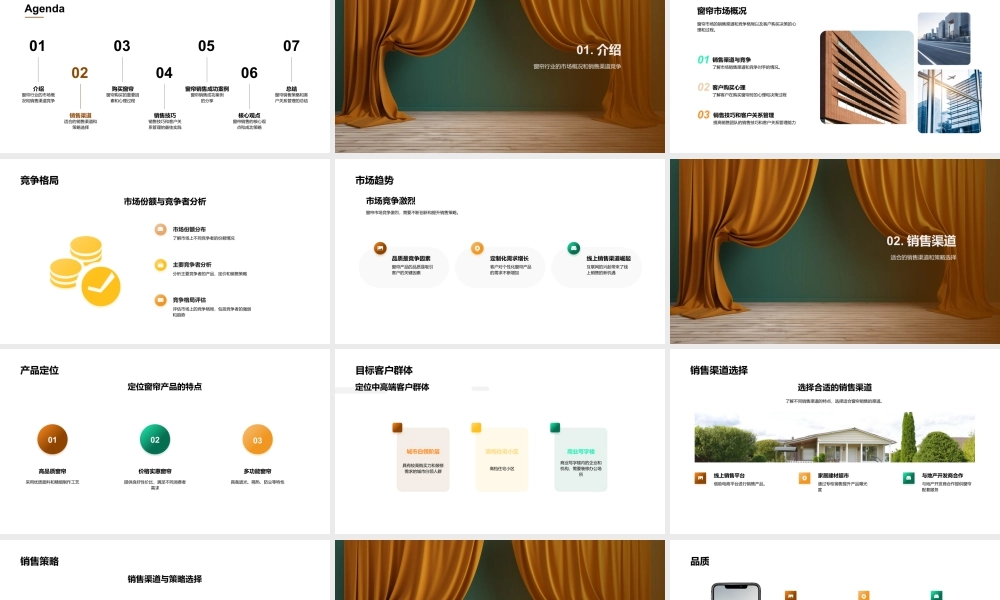The image size is (1000, 600).
Task: Click the green icon beside 与地产开发商合作
Action: coord(909,478)
